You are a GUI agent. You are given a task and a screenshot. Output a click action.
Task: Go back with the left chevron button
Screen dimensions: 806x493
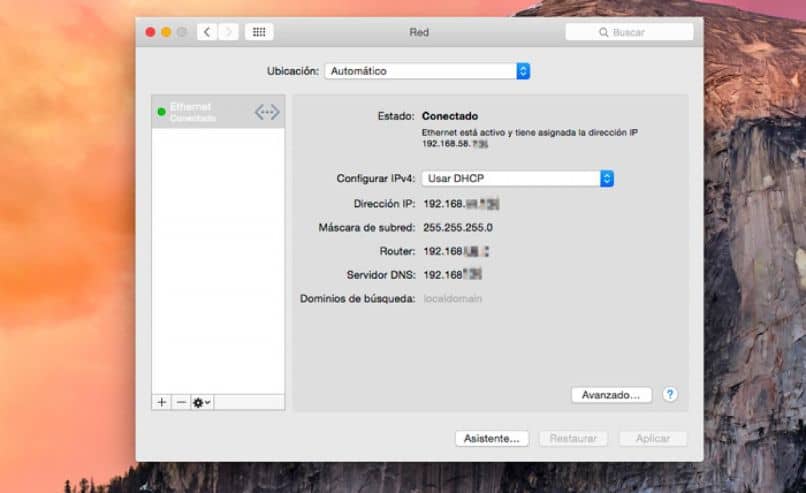click(x=207, y=32)
